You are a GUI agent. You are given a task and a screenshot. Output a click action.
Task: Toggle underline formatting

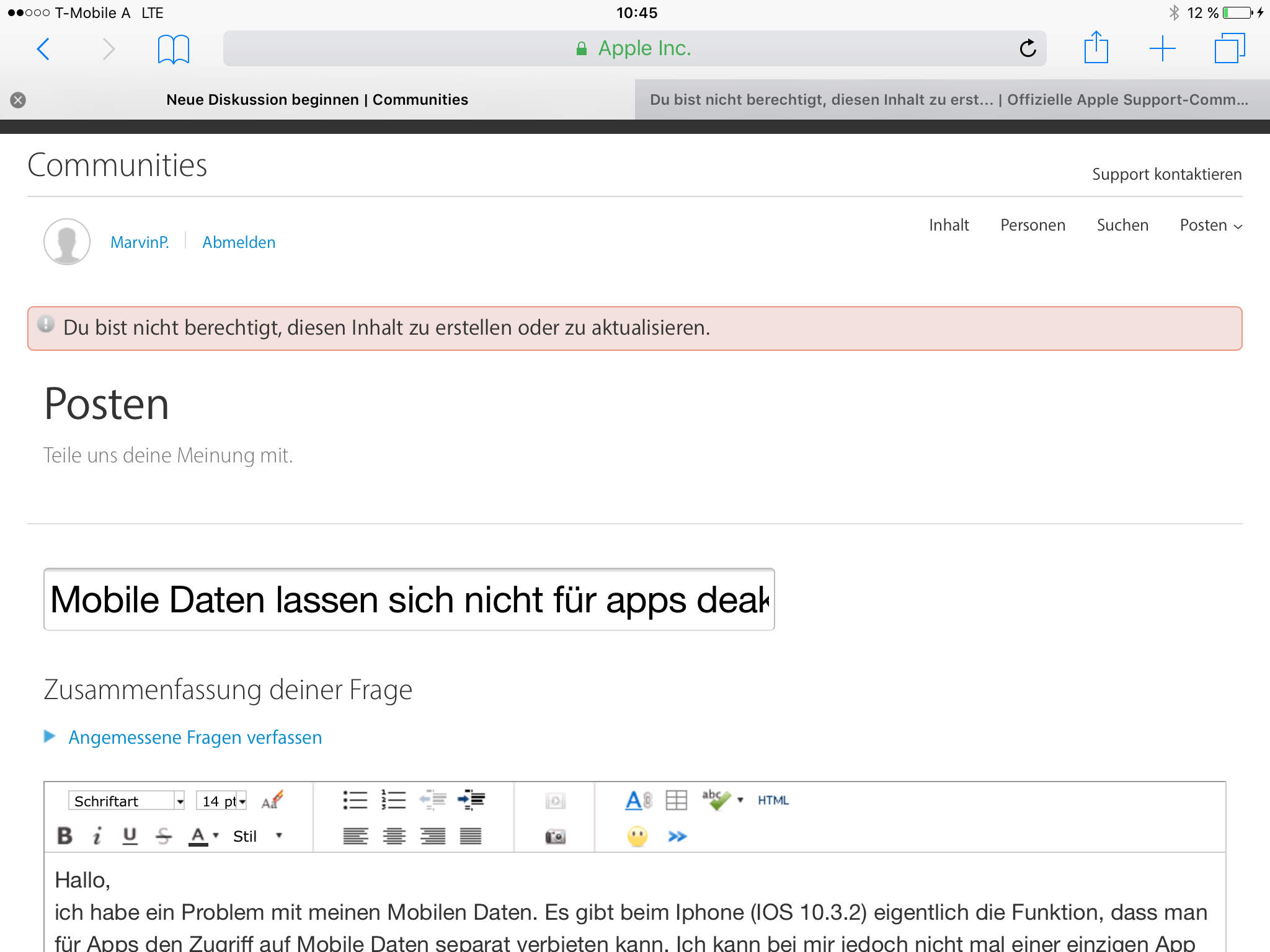click(x=130, y=836)
